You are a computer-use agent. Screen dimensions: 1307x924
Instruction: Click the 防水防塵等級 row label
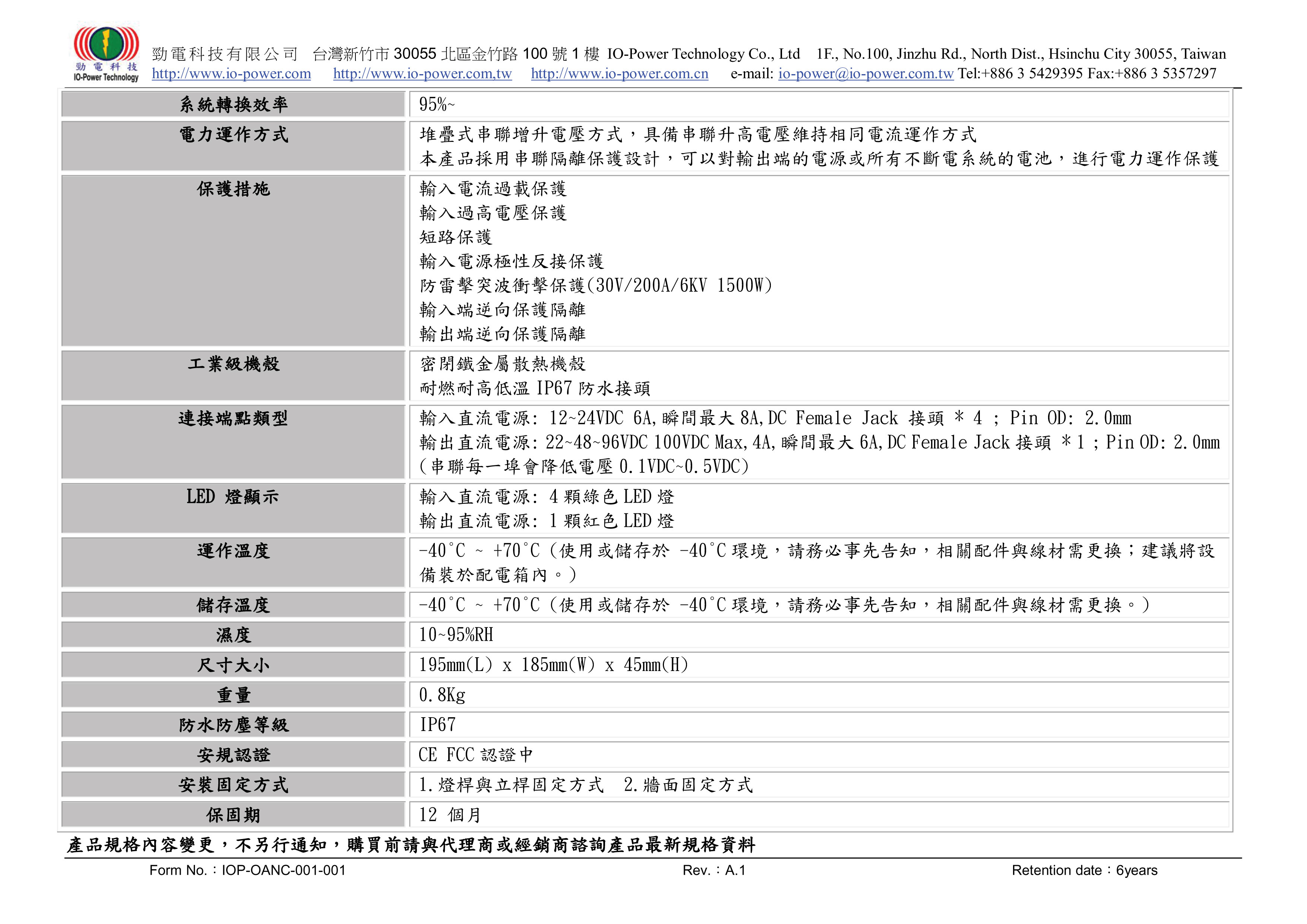coord(233,725)
